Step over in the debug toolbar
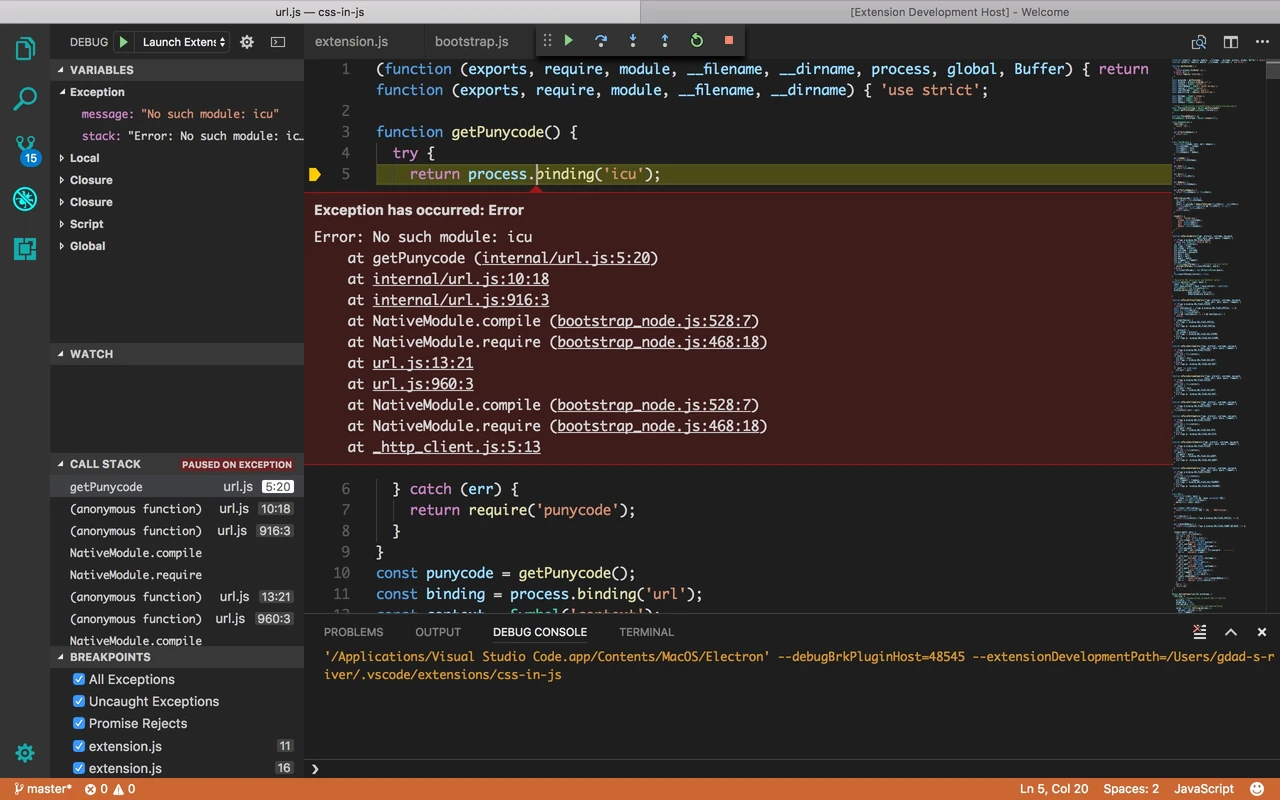 coord(601,41)
